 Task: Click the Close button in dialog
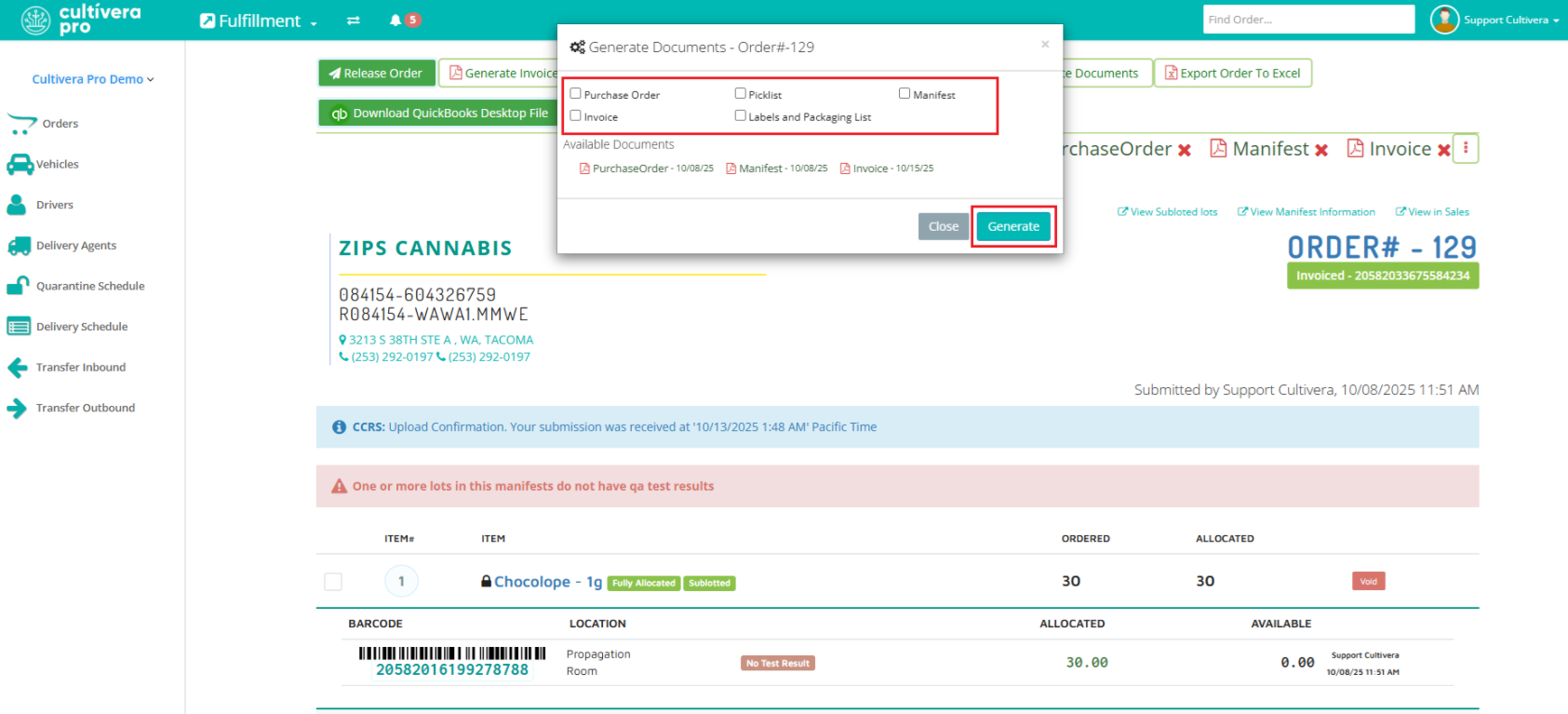coord(944,226)
